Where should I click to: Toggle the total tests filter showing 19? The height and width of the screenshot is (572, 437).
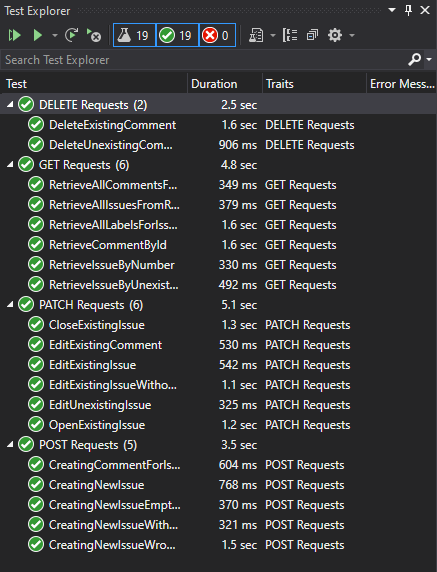[x=134, y=35]
